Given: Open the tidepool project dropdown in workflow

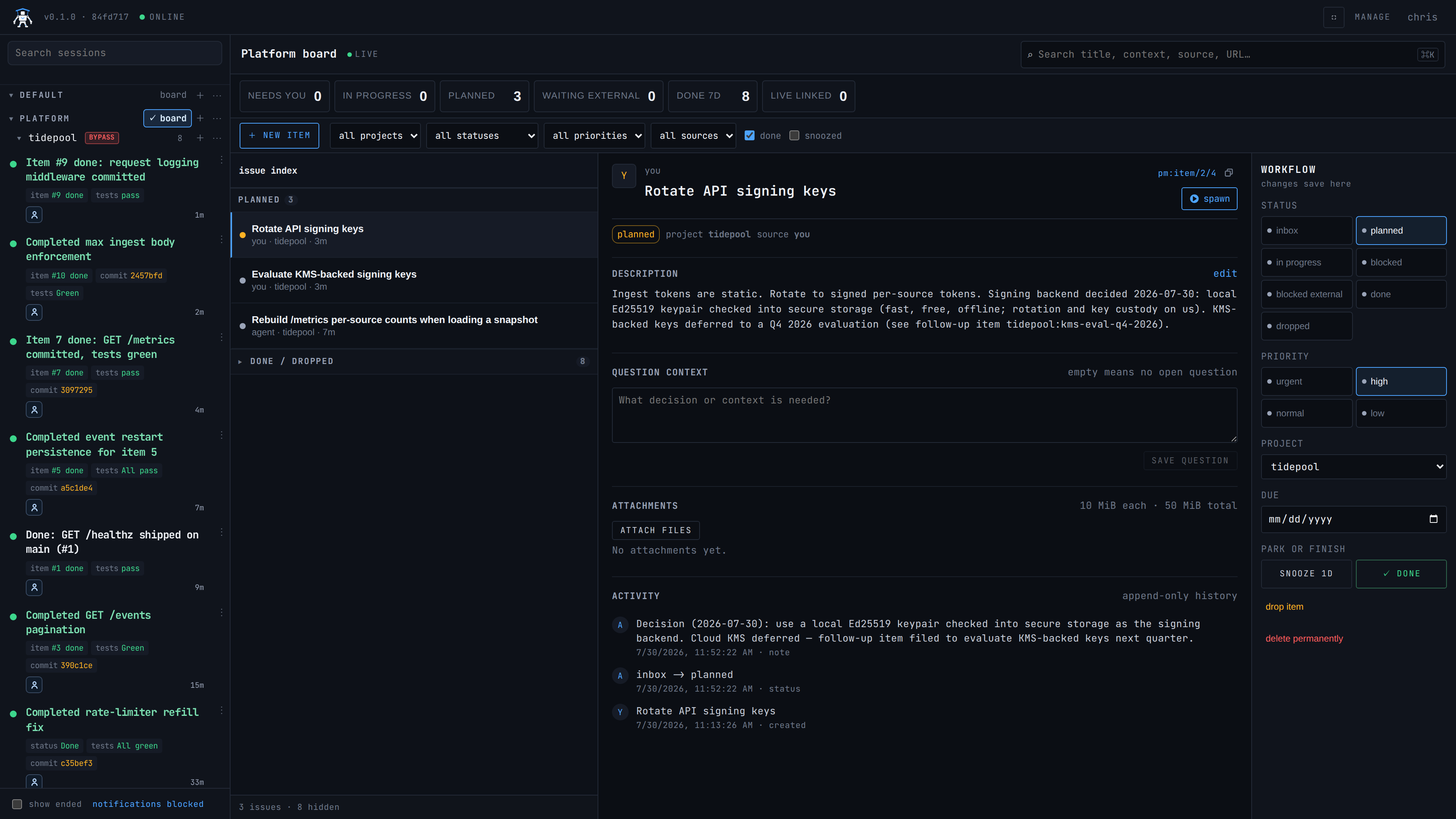Looking at the screenshot, I should [1353, 467].
